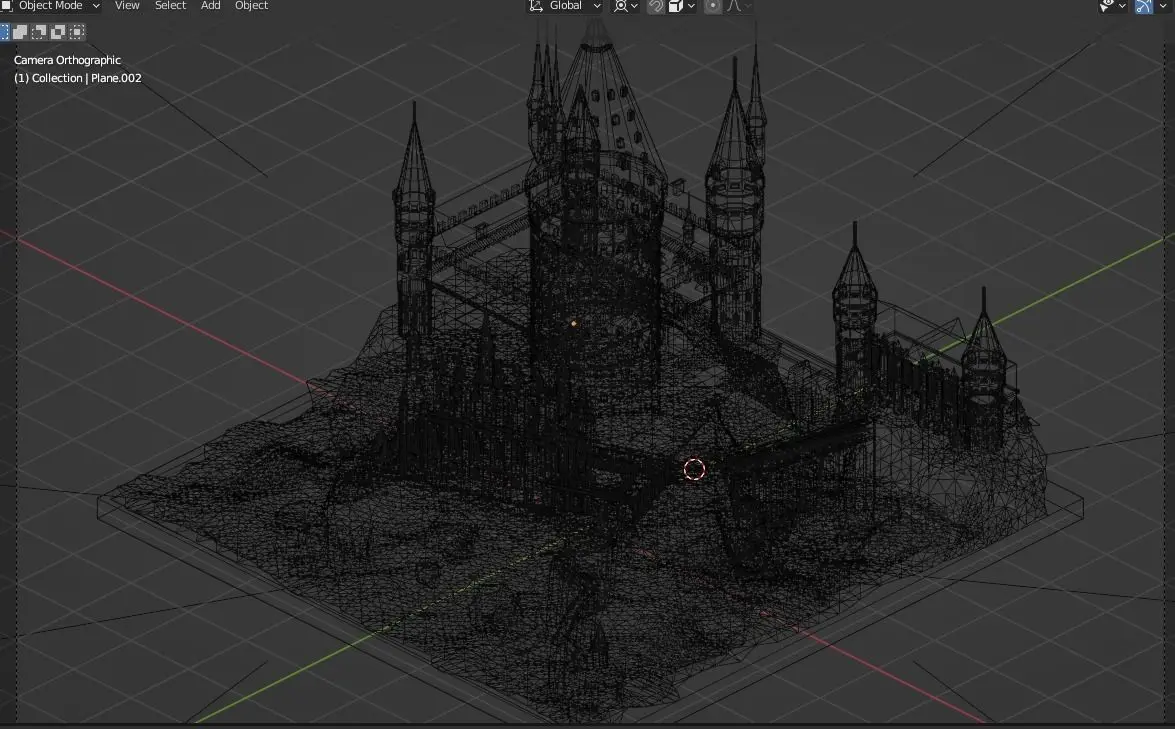Choose the Extend Selection mode icon
This screenshot has width=1175, height=729.
coord(20,31)
